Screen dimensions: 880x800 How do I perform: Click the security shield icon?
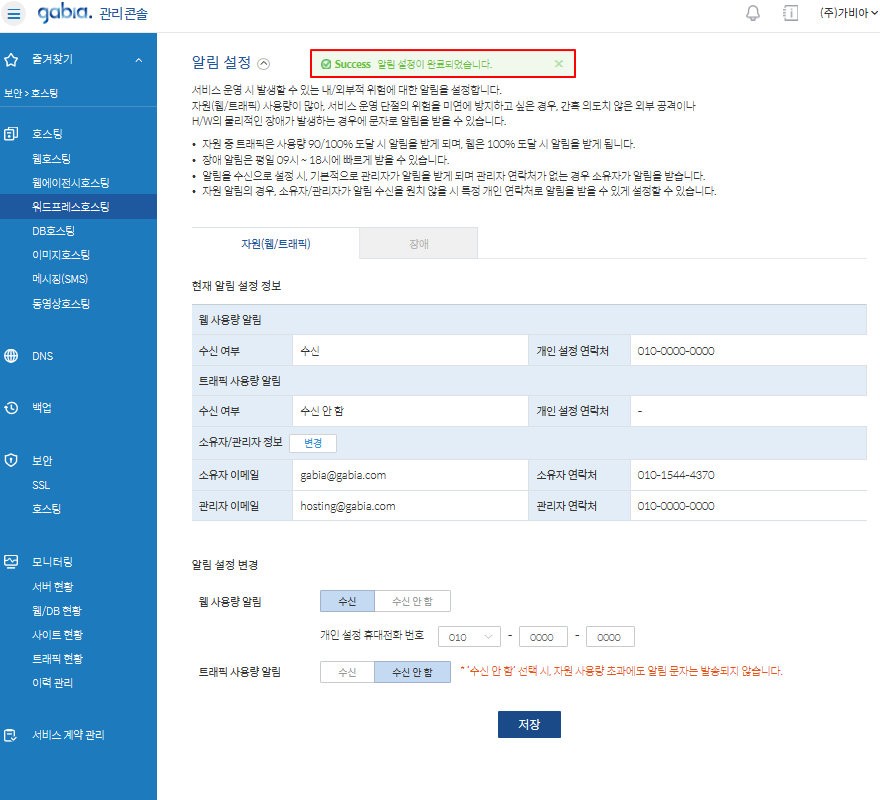[x=12, y=461]
